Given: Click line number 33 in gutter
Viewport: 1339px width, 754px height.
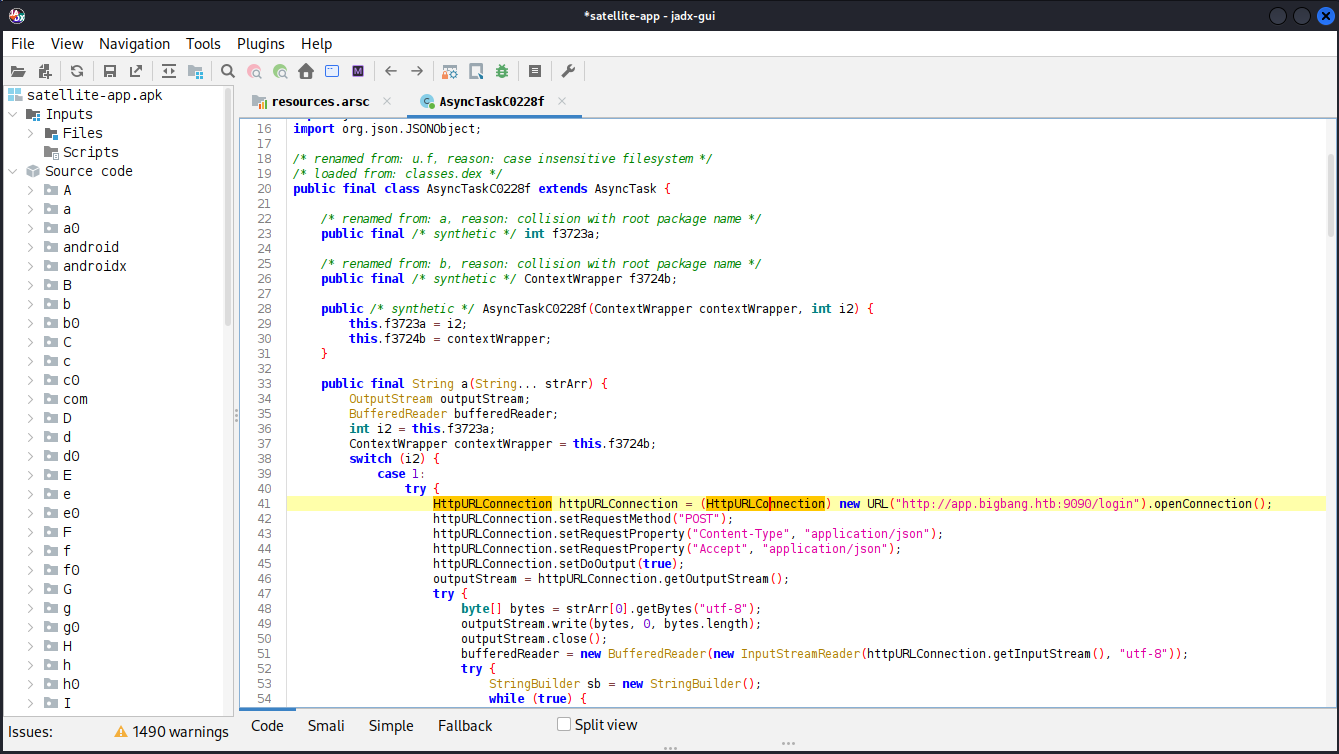Looking at the screenshot, I should [x=264, y=384].
